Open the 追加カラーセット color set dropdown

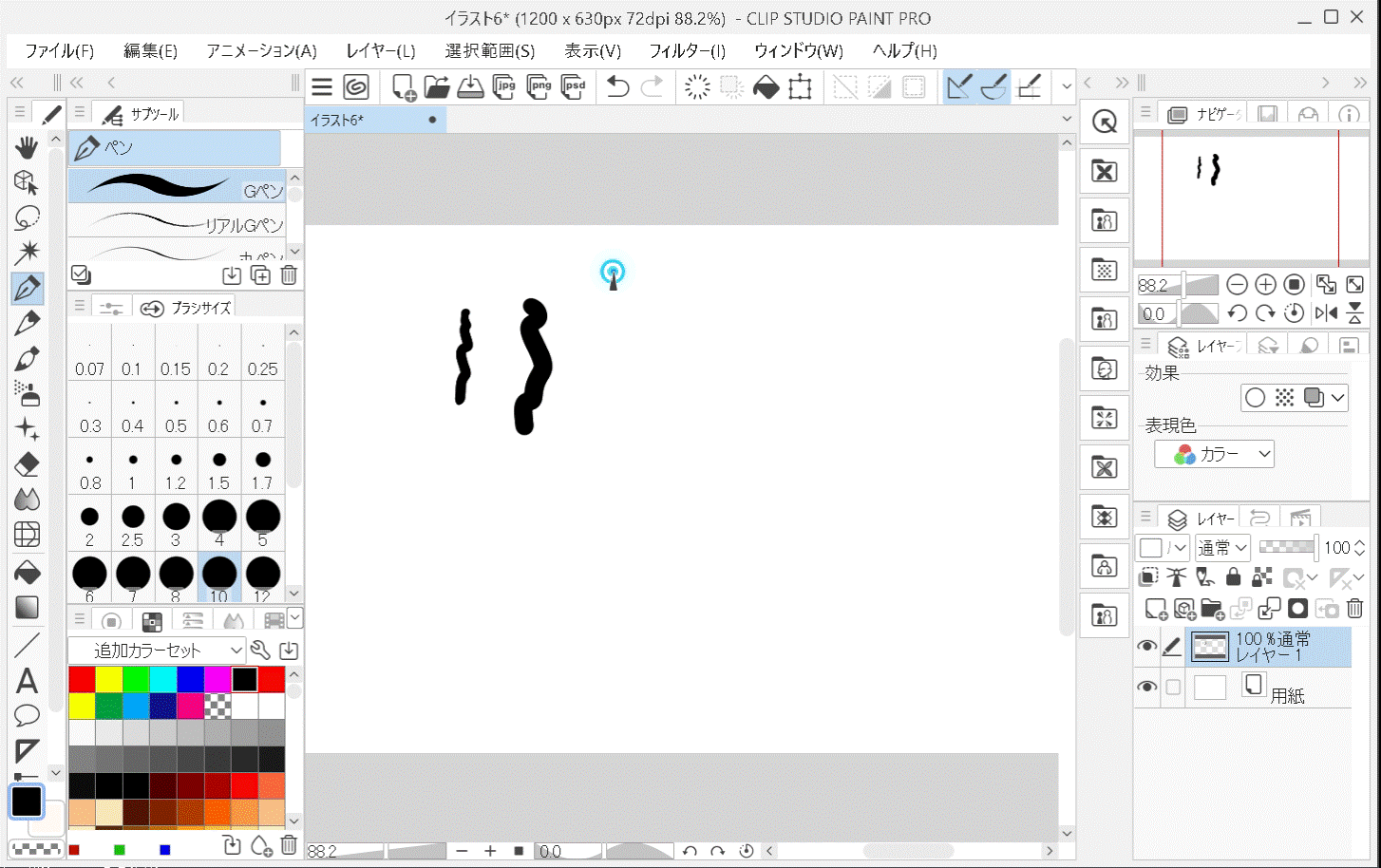(x=157, y=651)
